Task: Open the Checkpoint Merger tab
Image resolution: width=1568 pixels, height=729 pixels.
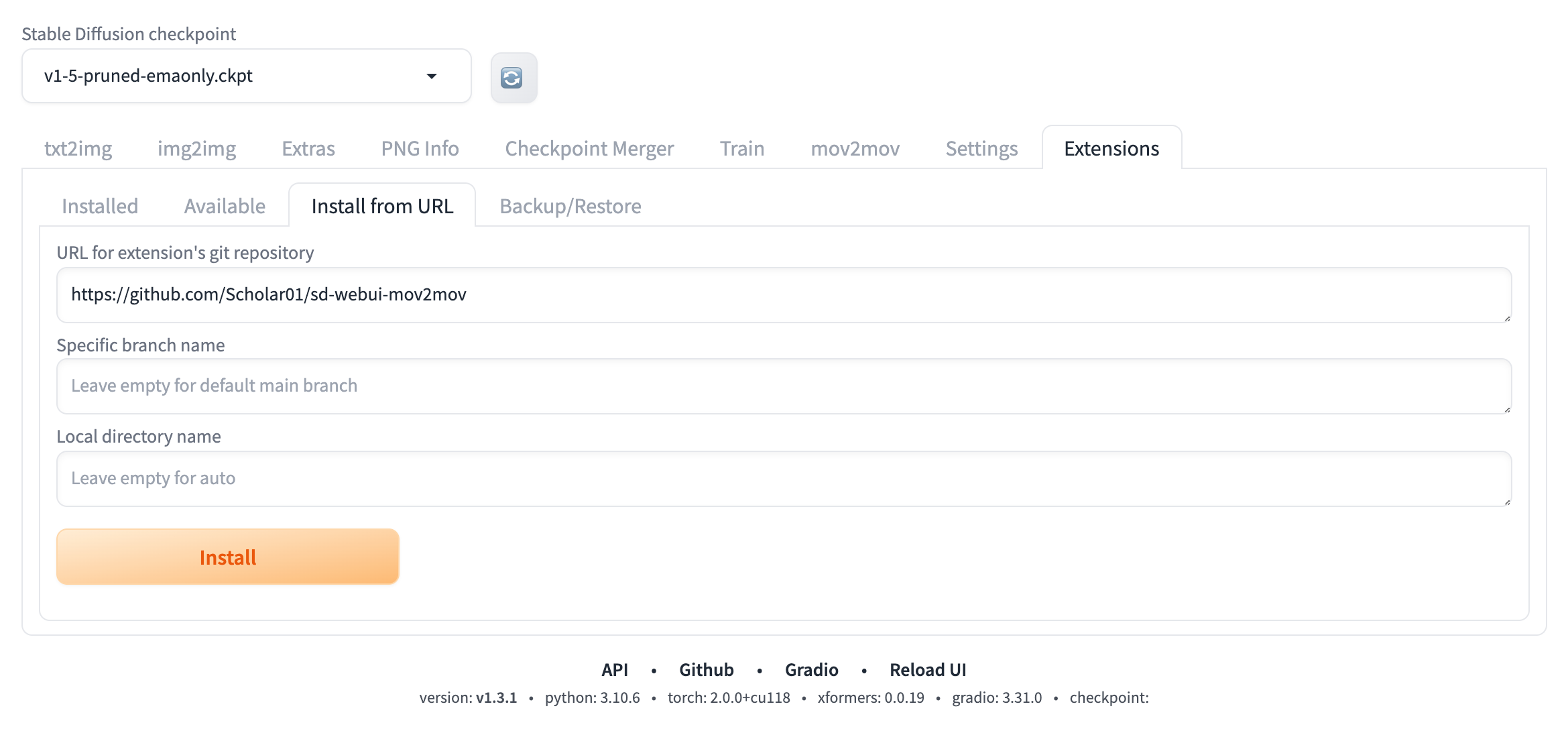Action: coord(589,148)
